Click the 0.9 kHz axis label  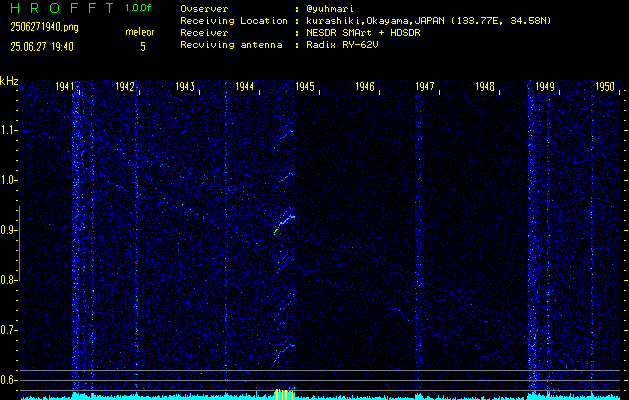click(x=8, y=230)
